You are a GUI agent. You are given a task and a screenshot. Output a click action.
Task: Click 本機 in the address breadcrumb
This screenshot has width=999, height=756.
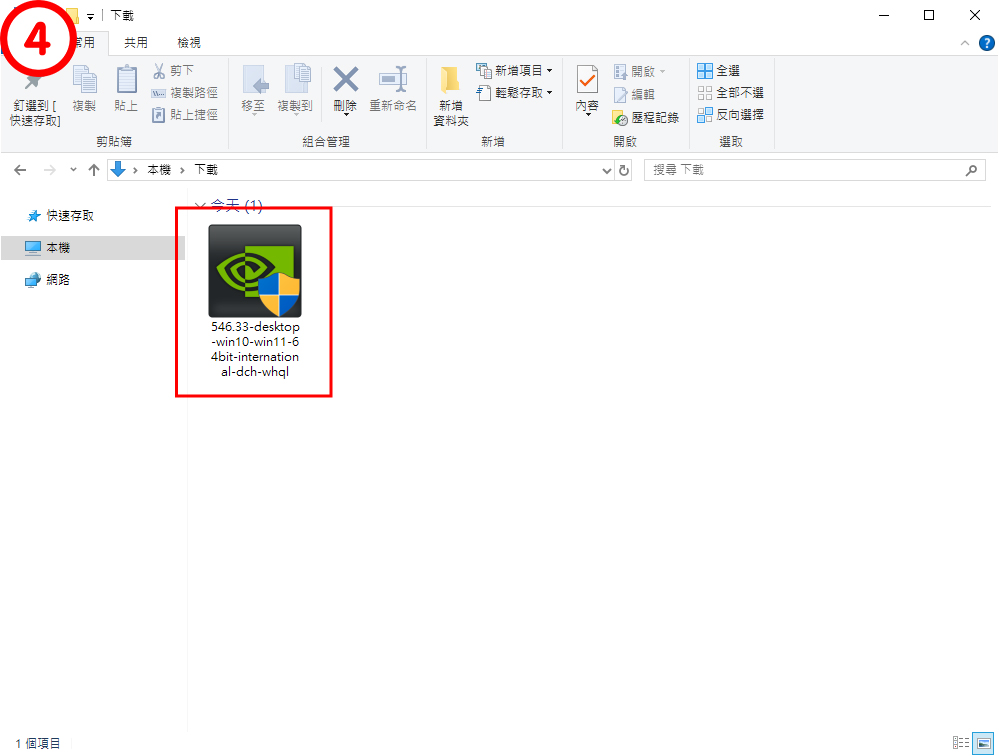point(159,170)
